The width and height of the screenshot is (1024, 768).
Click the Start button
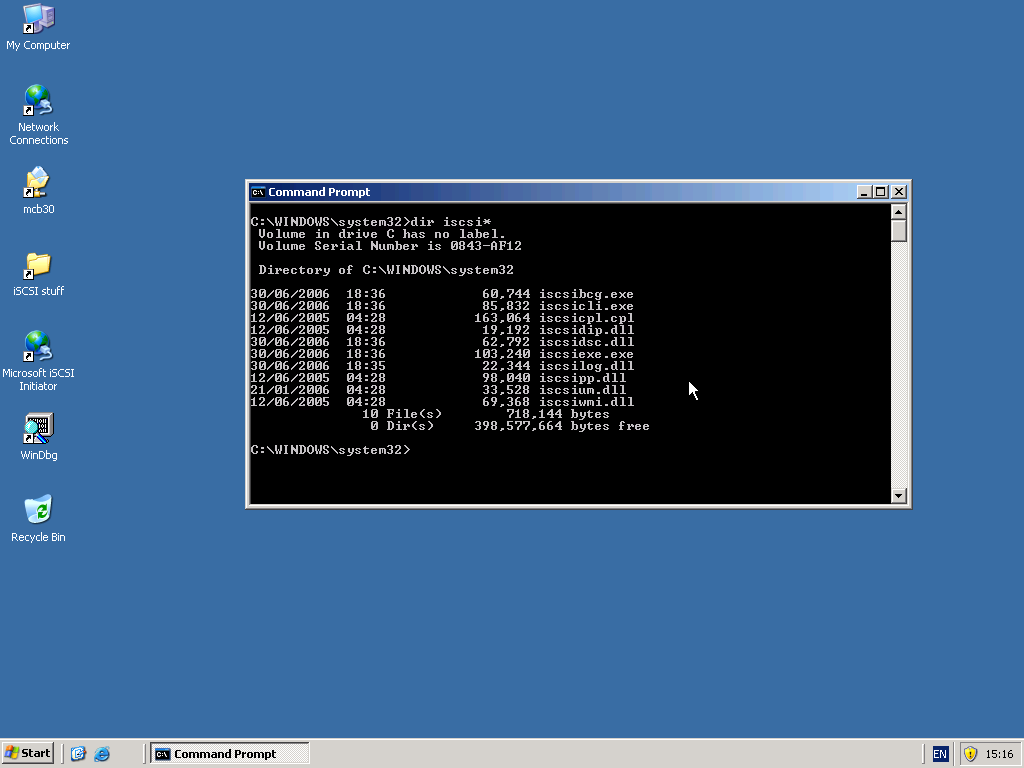(x=28, y=753)
